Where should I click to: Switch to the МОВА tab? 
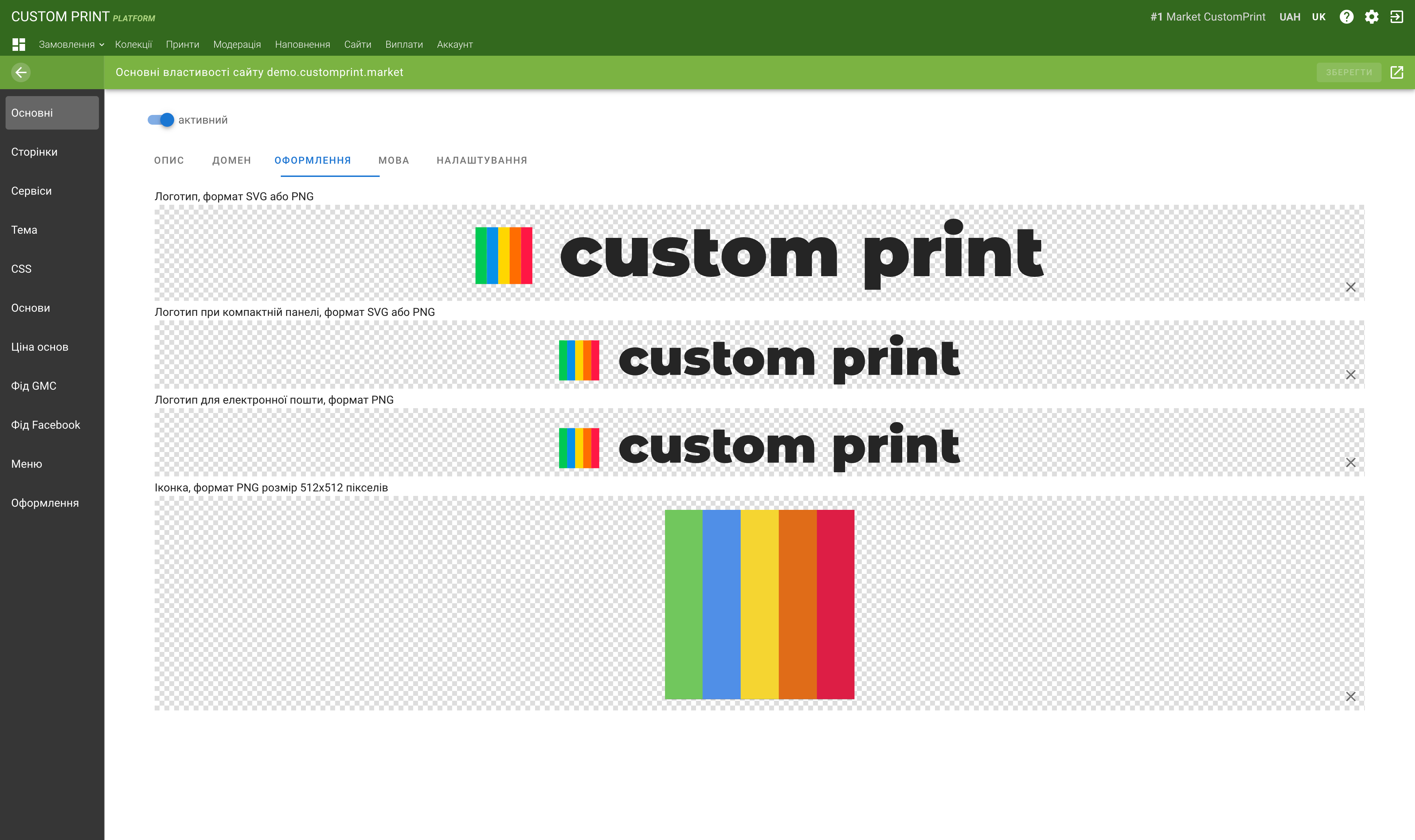pos(393,160)
